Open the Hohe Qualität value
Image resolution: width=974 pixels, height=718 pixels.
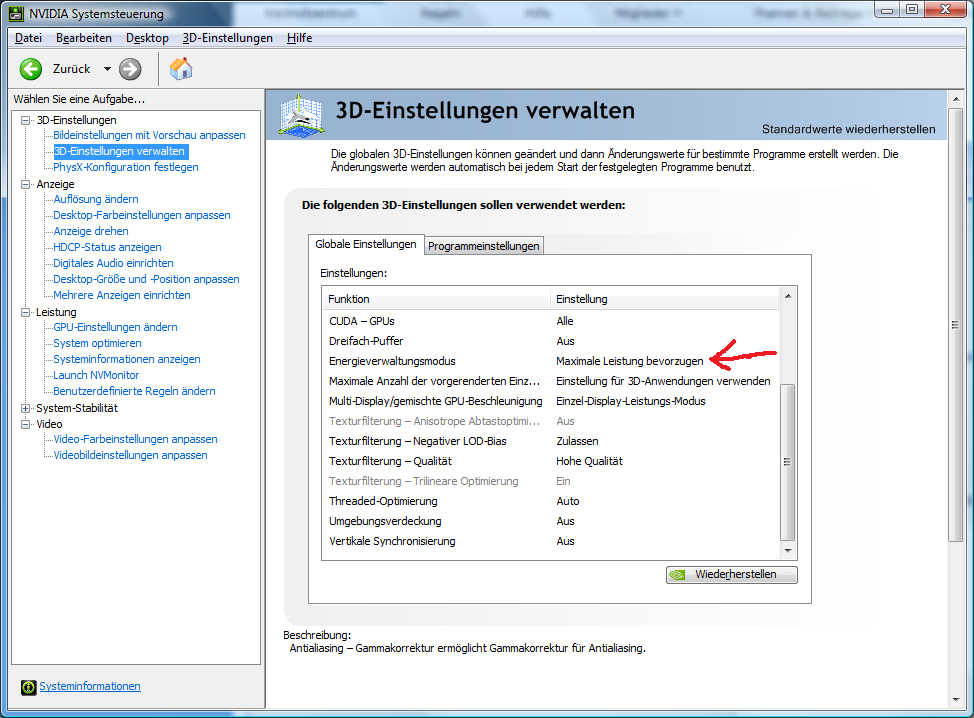point(589,461)
